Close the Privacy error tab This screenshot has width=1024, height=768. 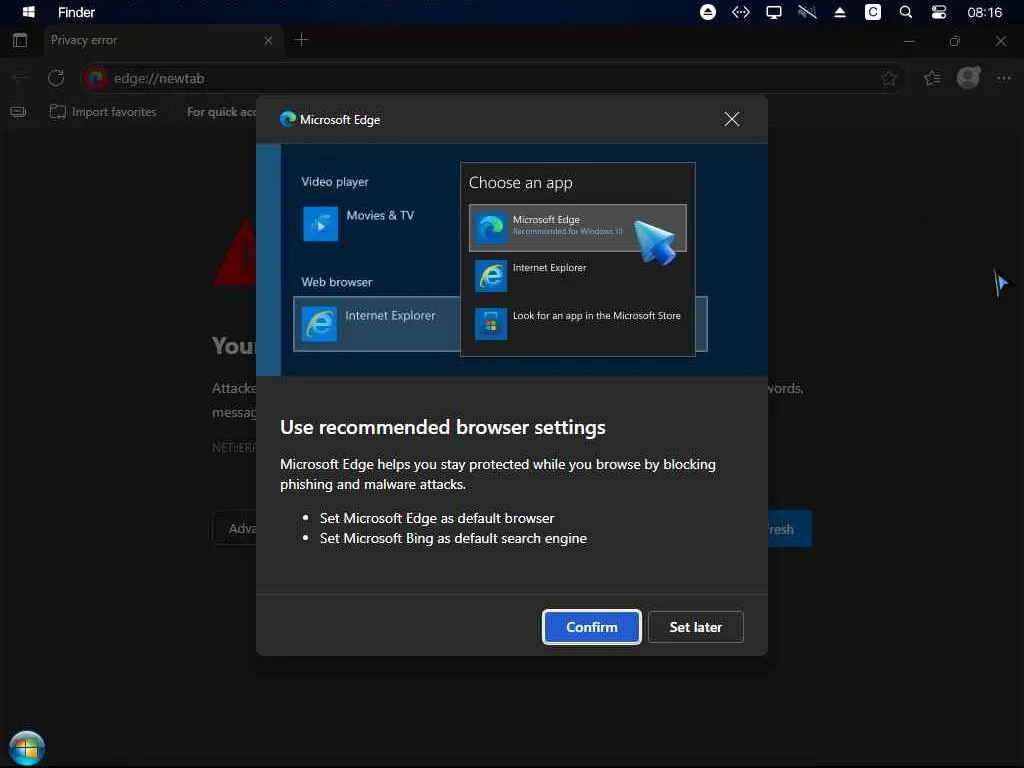pos(268,40)
